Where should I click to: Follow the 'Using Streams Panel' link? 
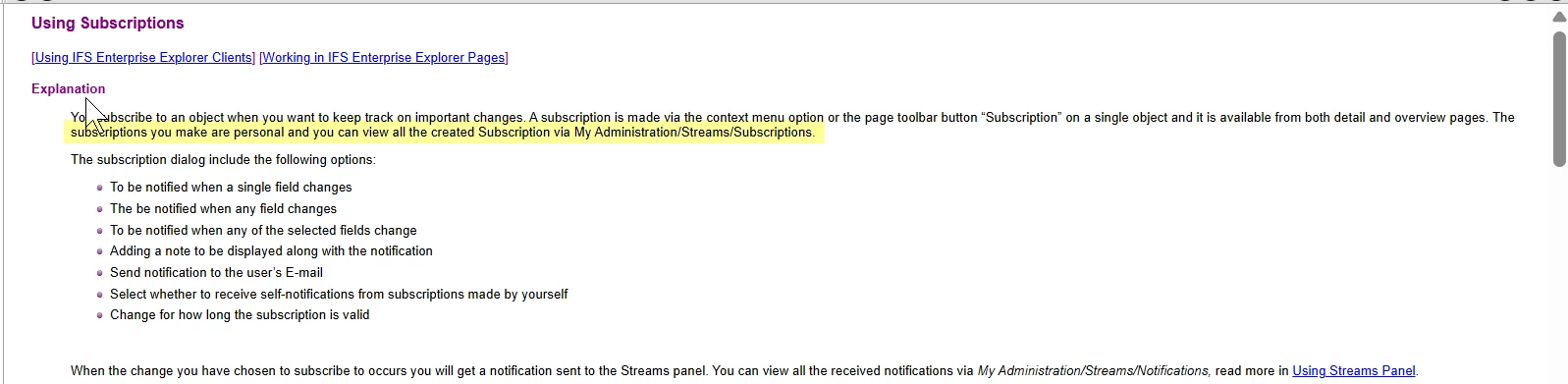pos(1354,371)
